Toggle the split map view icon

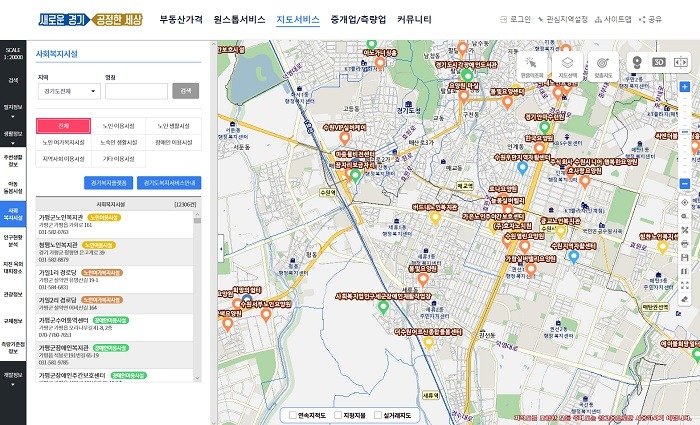point(684,62)
